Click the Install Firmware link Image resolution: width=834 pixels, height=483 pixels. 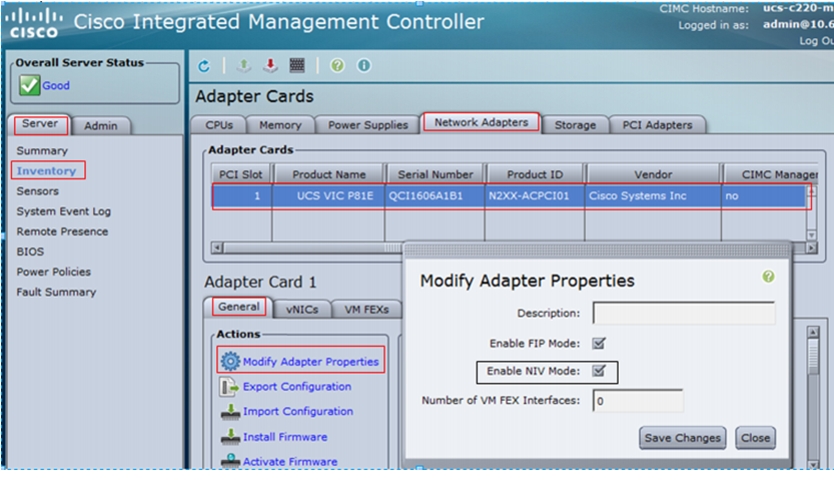click(285, 437)
